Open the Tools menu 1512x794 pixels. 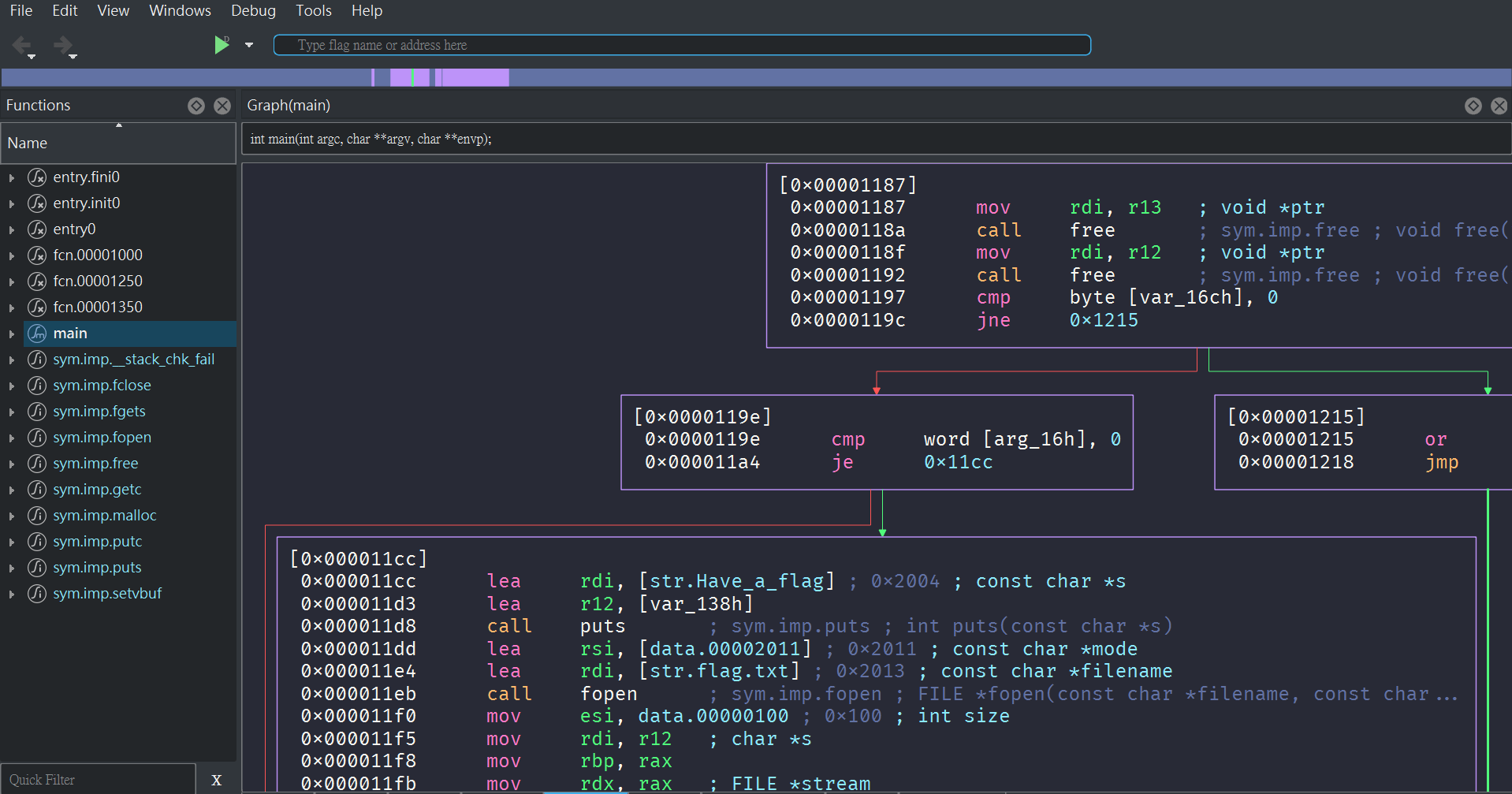coord(313,11)
